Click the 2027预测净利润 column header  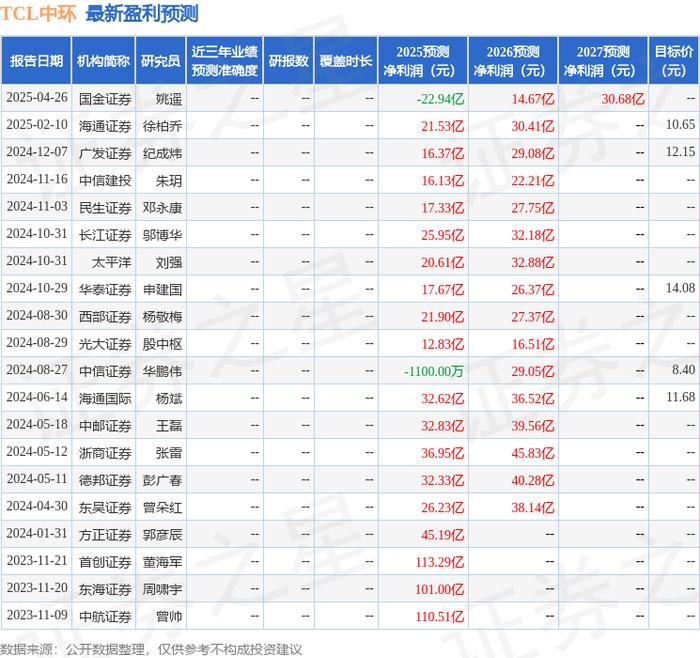click(603, 61)
